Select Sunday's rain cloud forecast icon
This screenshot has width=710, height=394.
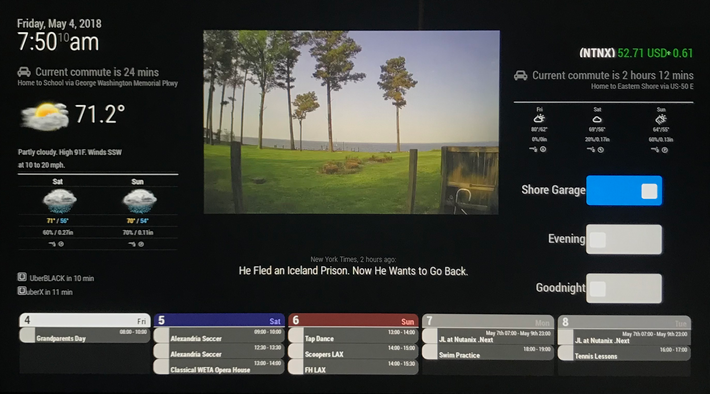tap(139, 201)
